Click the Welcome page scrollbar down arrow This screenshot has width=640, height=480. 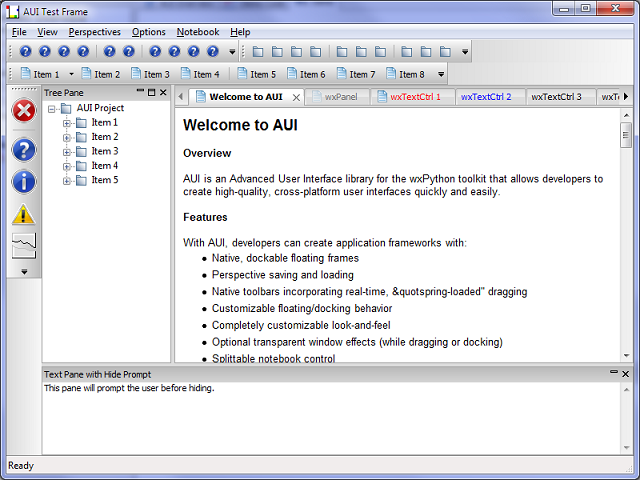tap(626, 356)
